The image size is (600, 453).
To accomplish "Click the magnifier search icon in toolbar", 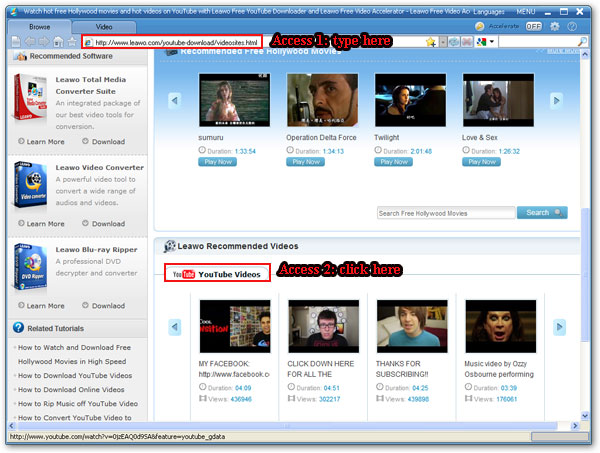I will click(x=582, y=42).
